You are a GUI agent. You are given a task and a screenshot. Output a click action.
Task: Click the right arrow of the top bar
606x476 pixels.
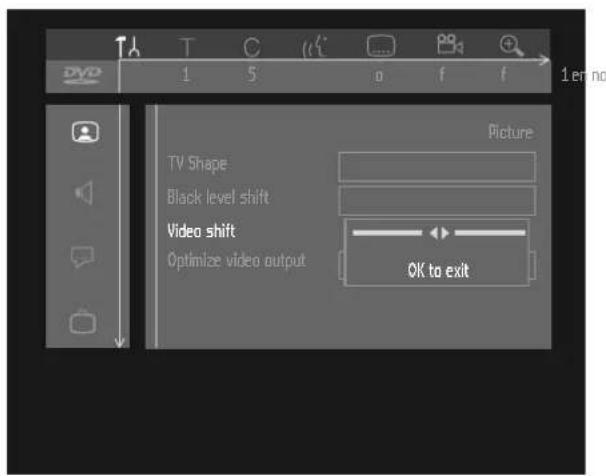tap(544, 60)
